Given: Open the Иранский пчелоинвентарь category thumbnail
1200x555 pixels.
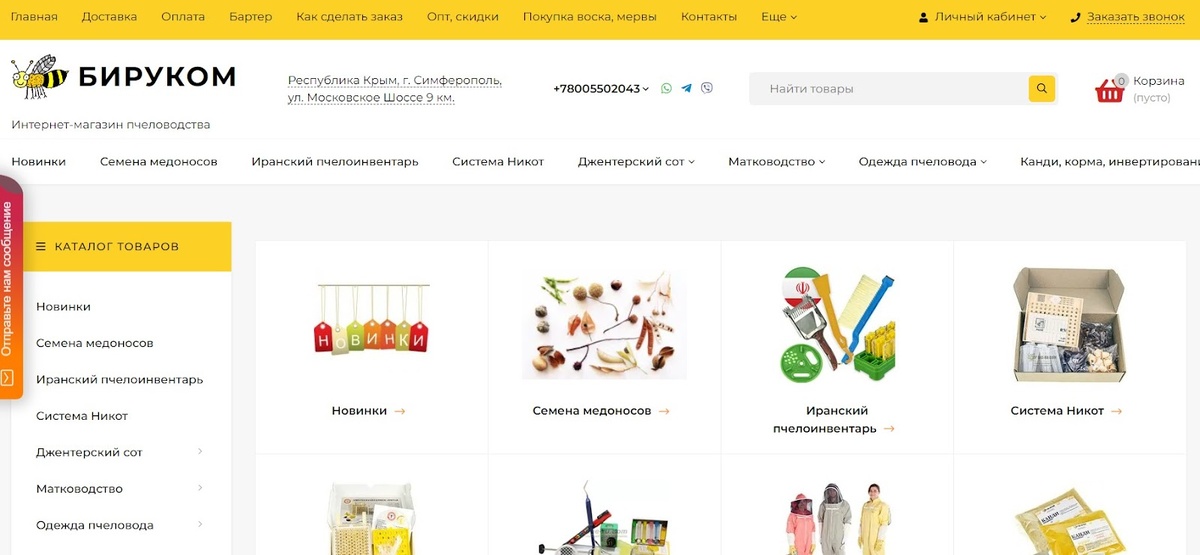Looking at the screenshot, I should point(837,325).
